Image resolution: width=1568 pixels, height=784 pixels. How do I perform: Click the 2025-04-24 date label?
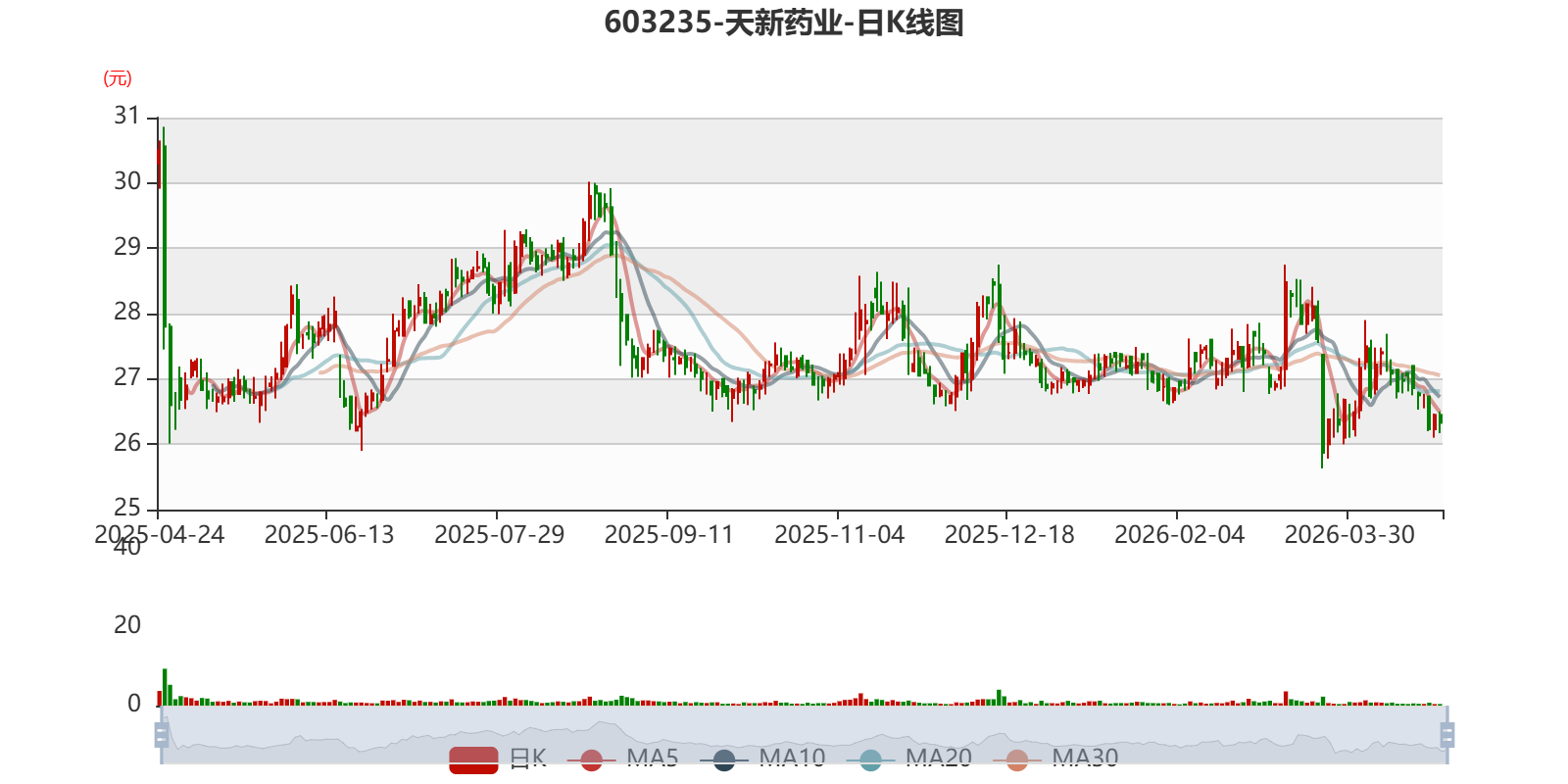[x=160, y=535]
